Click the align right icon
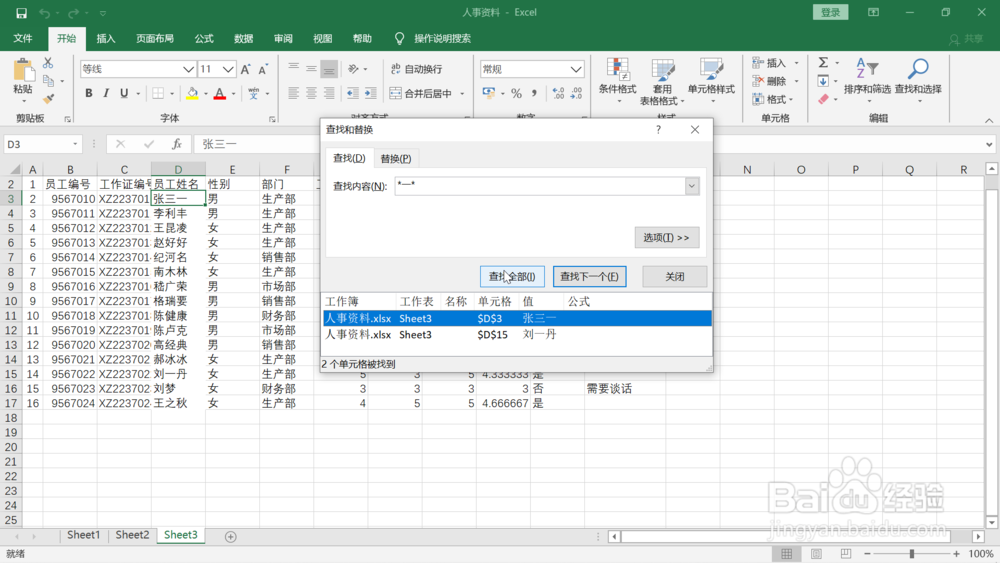 (x=329, y=93)
